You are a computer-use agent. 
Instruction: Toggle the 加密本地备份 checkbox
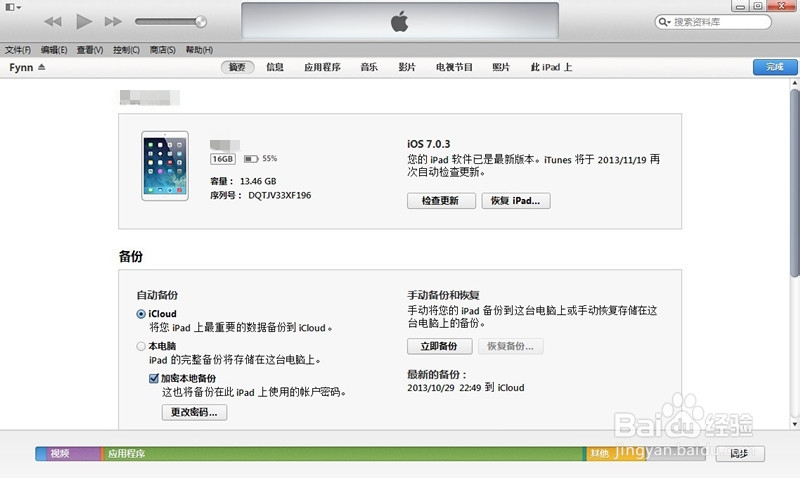[154, 378]
